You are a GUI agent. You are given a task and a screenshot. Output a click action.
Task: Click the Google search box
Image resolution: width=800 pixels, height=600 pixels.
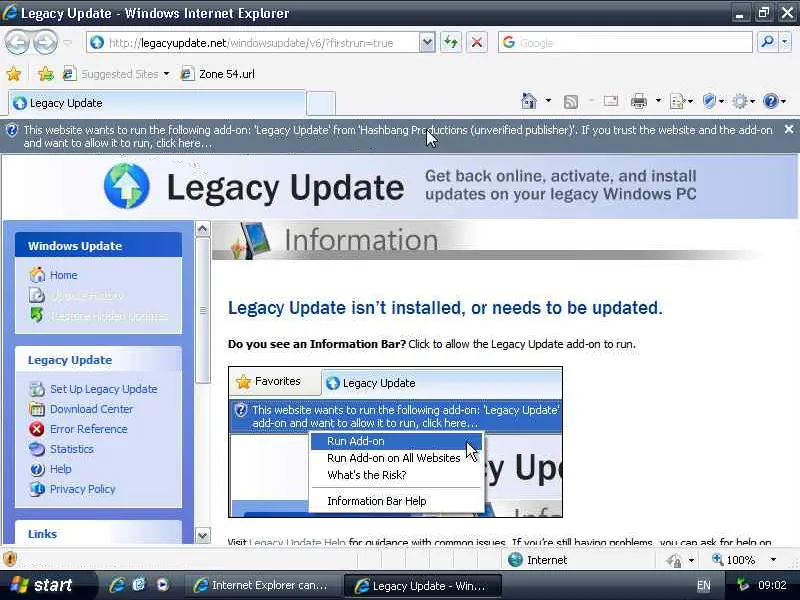(626, 43)
